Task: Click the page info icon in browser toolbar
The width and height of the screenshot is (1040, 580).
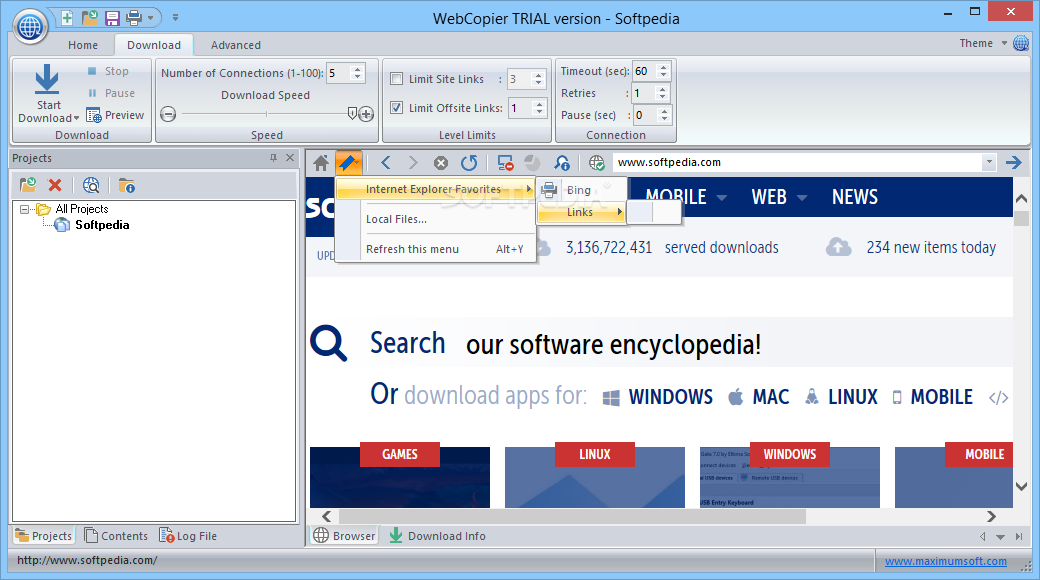Action: (562, 163)
